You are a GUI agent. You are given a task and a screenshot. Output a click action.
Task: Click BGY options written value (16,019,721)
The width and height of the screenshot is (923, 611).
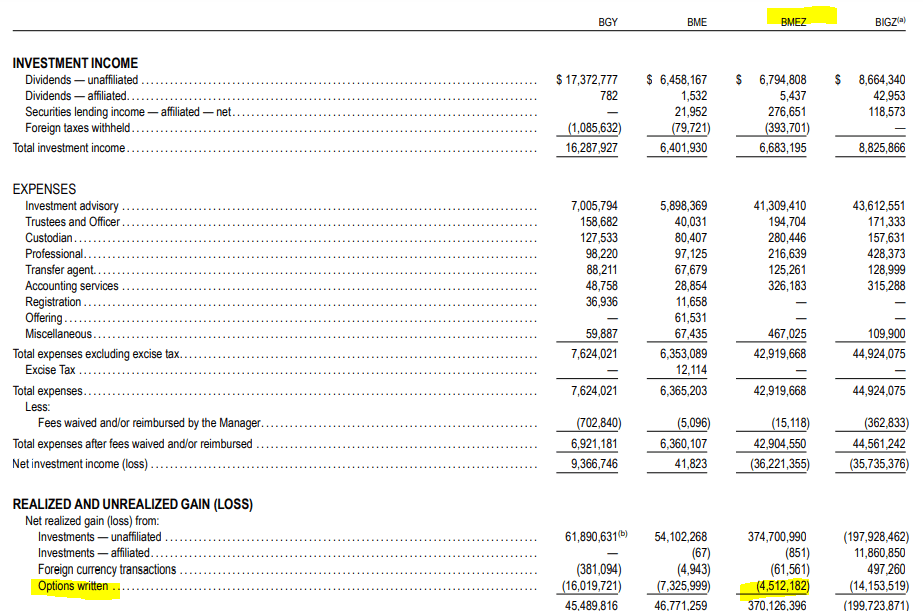point(592,586)
